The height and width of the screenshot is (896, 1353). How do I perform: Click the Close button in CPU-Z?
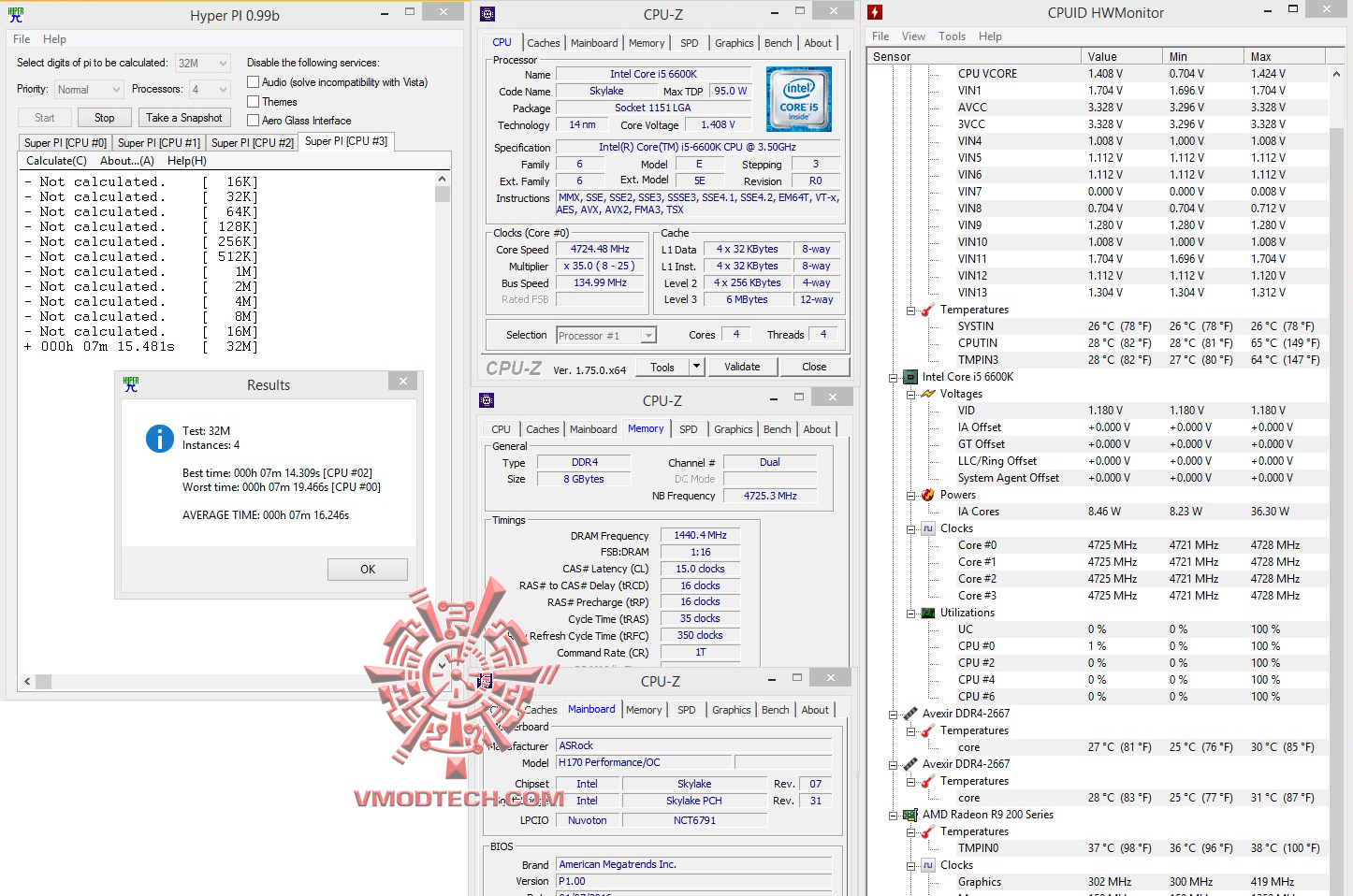click(x=814, y=367)
